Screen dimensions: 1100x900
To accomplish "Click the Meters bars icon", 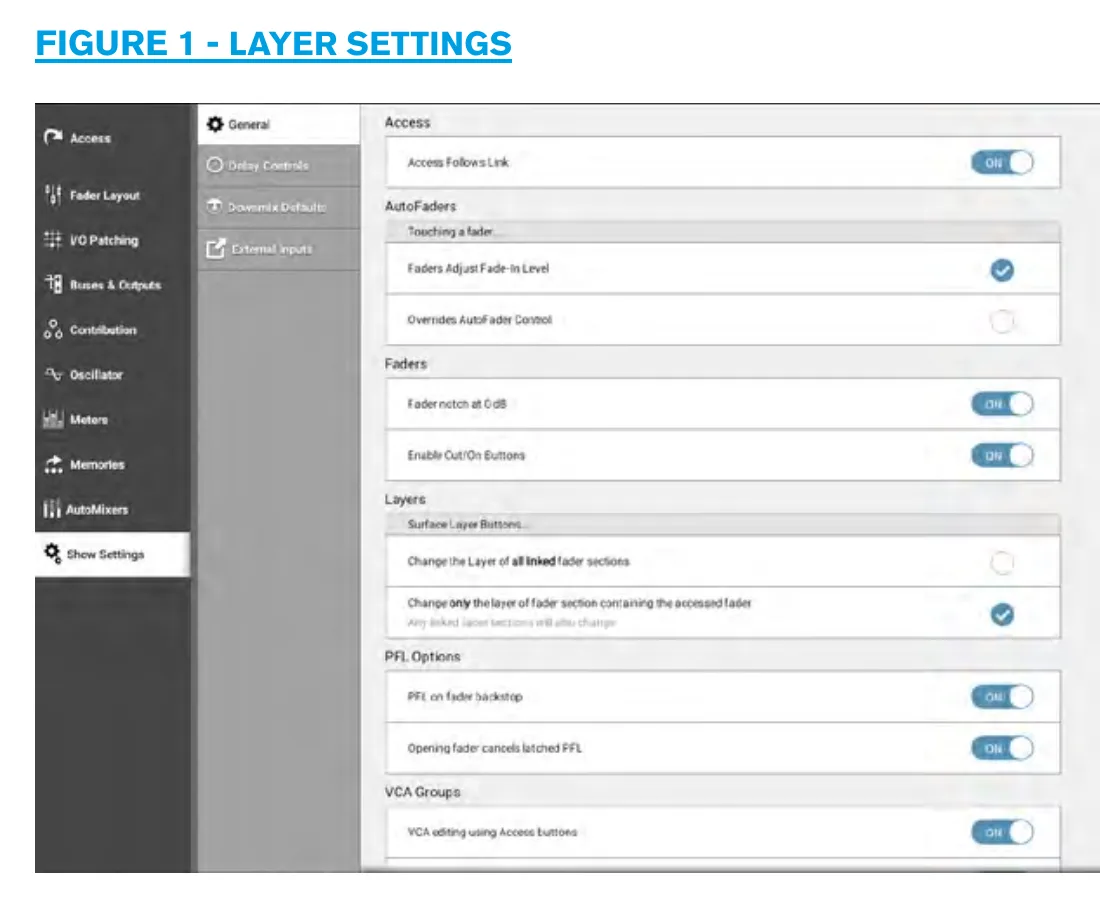I will point(53,419).
